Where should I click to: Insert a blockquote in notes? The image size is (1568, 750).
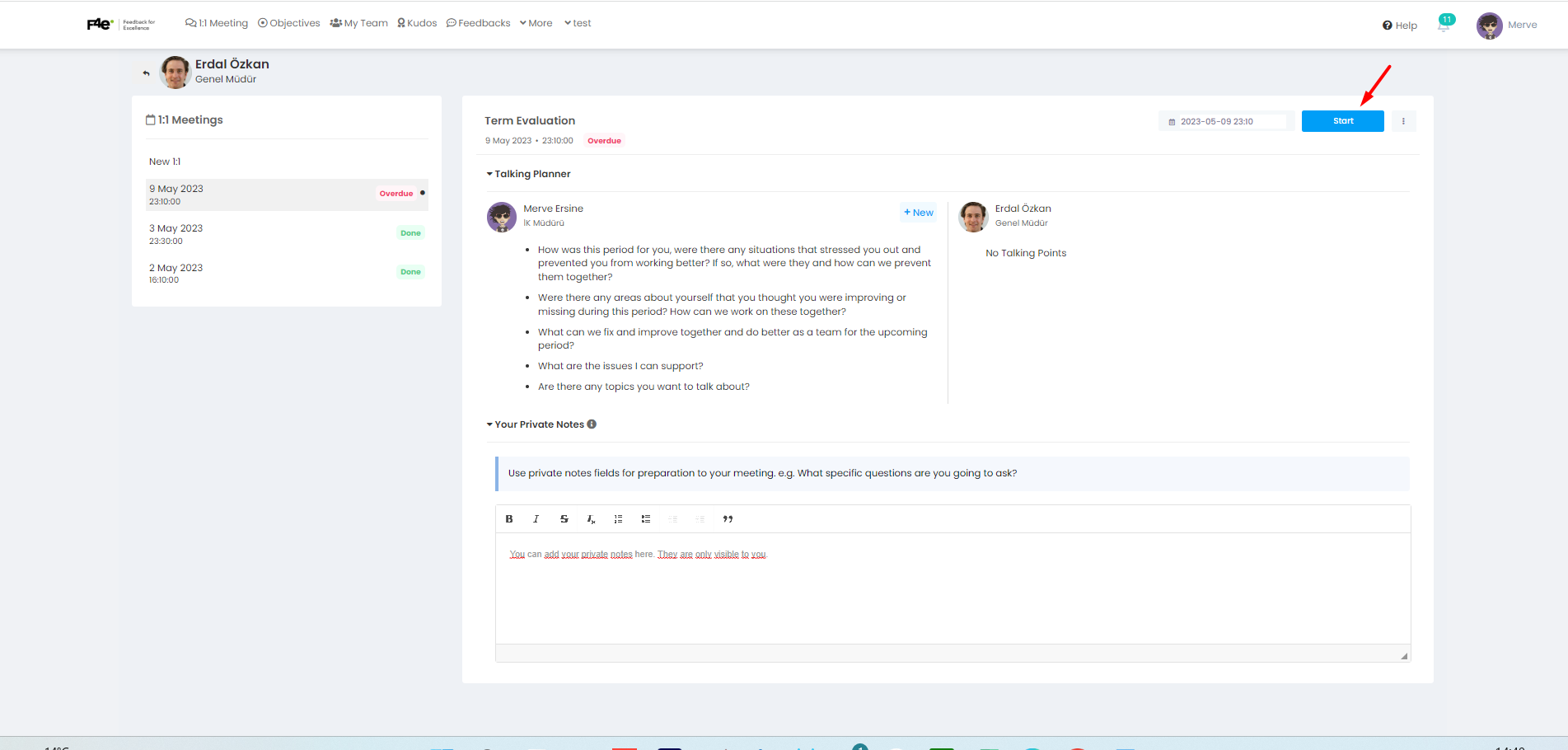pos(728,519)
